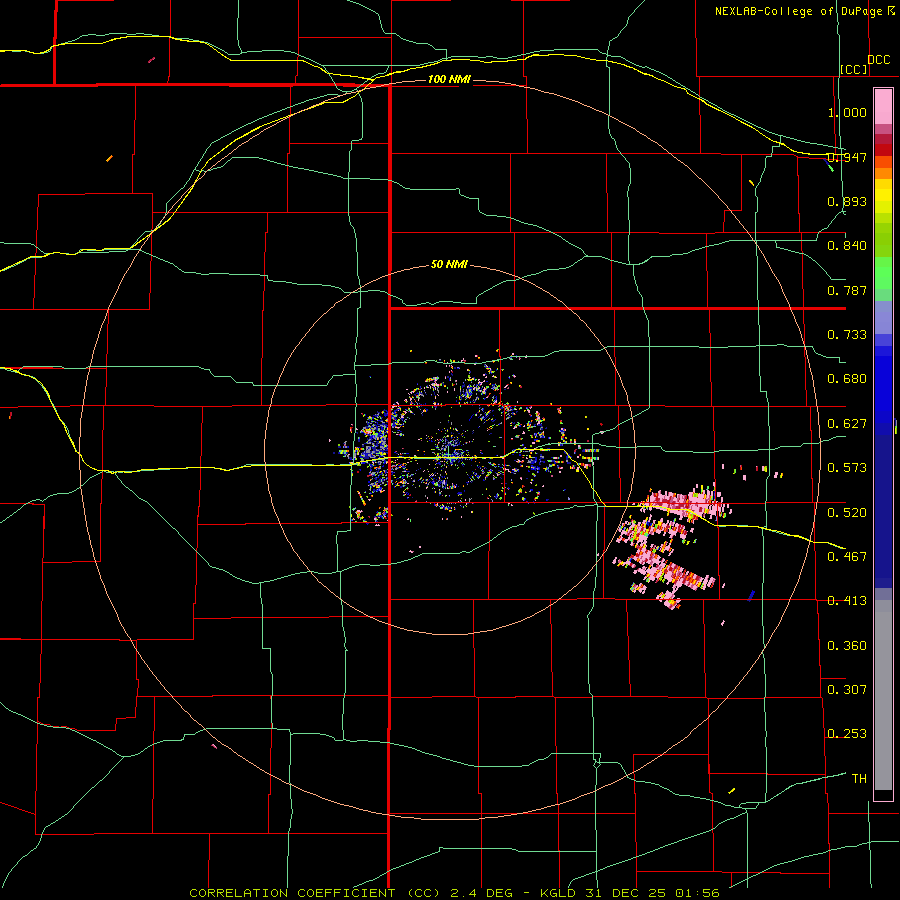Click the 0.893 scale value

click(x=847, y=201)
